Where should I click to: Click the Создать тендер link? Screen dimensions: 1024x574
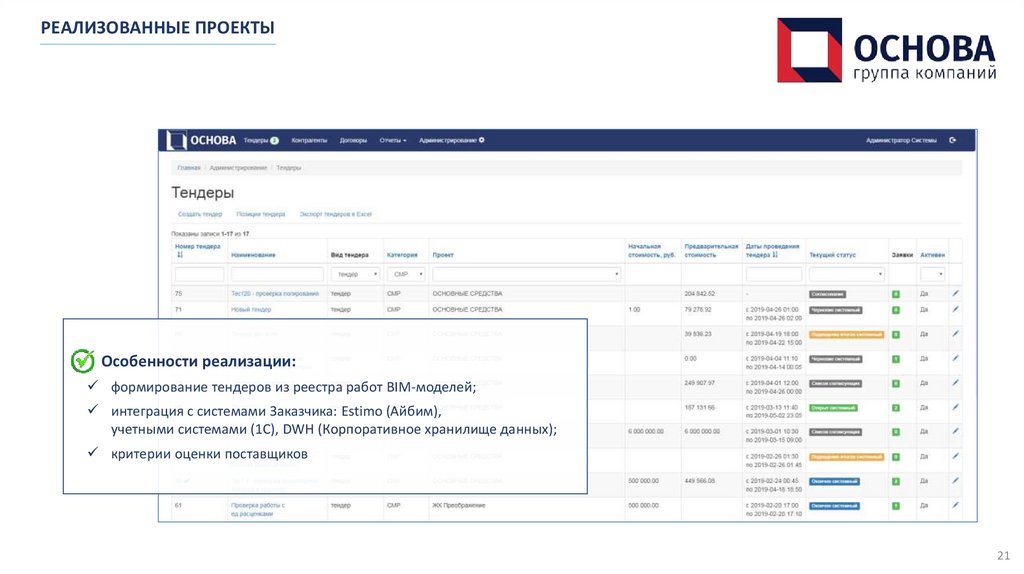(199, 214)
